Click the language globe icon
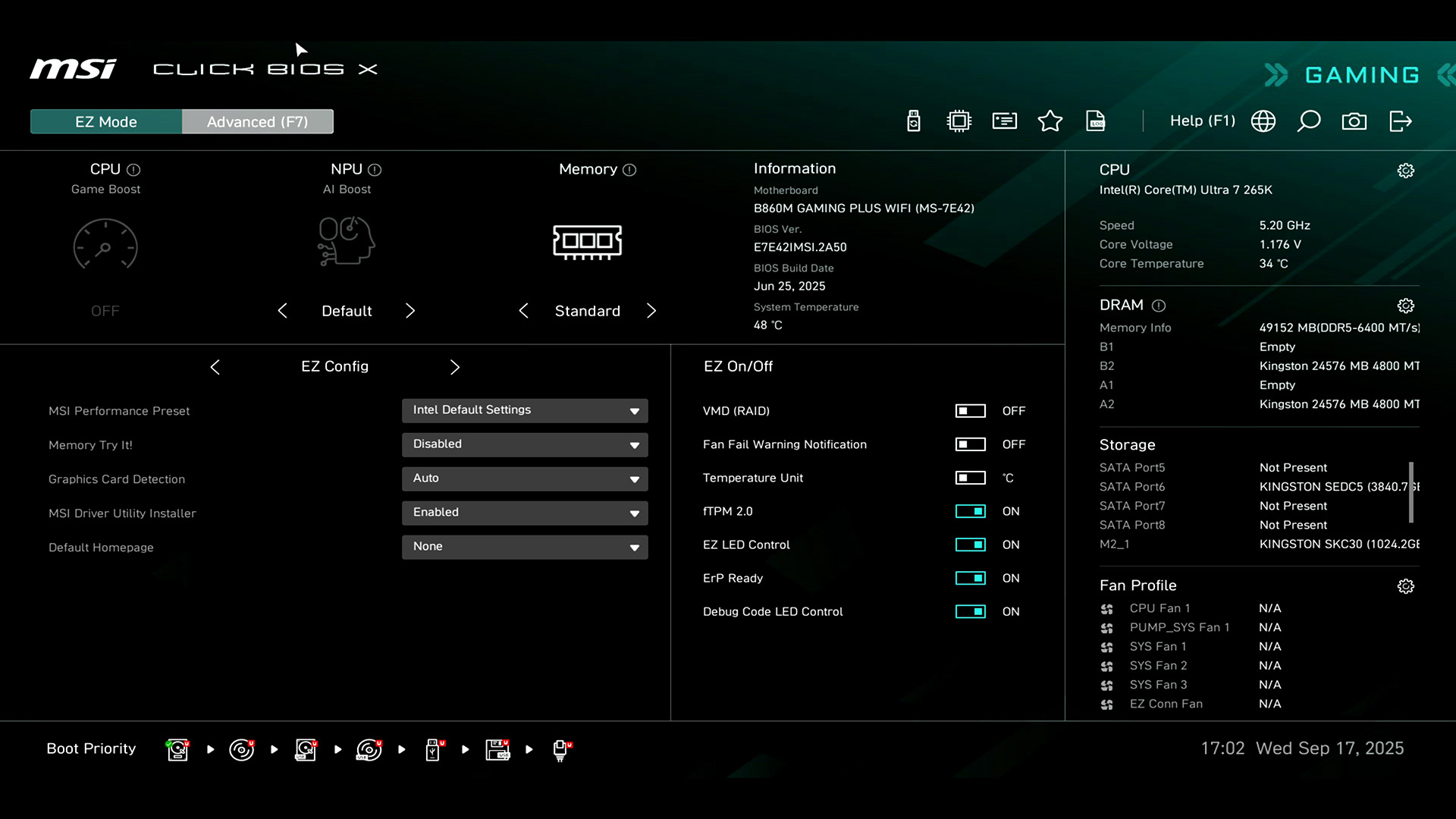 pos(1263,121)
